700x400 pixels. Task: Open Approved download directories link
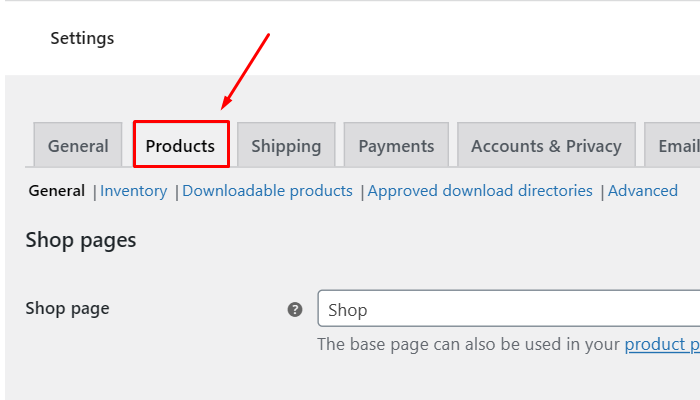480,190
